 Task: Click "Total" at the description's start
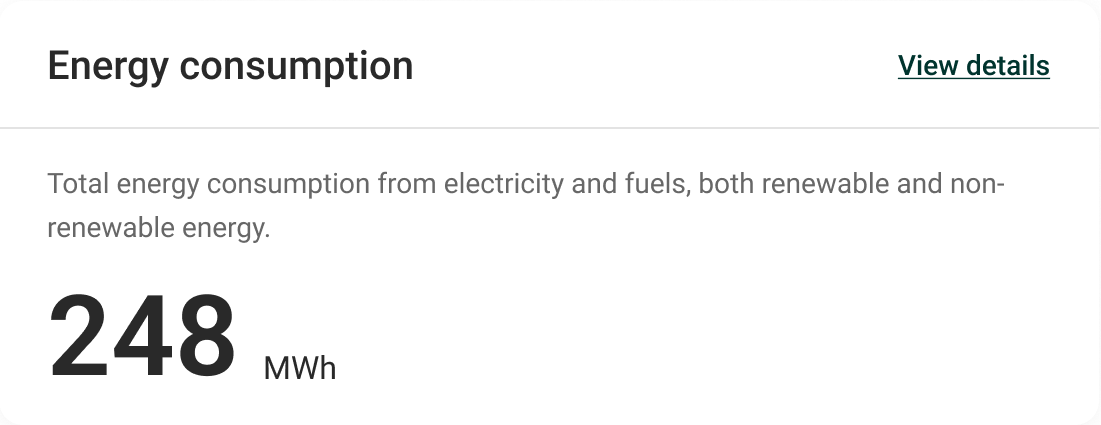[78, 185]
